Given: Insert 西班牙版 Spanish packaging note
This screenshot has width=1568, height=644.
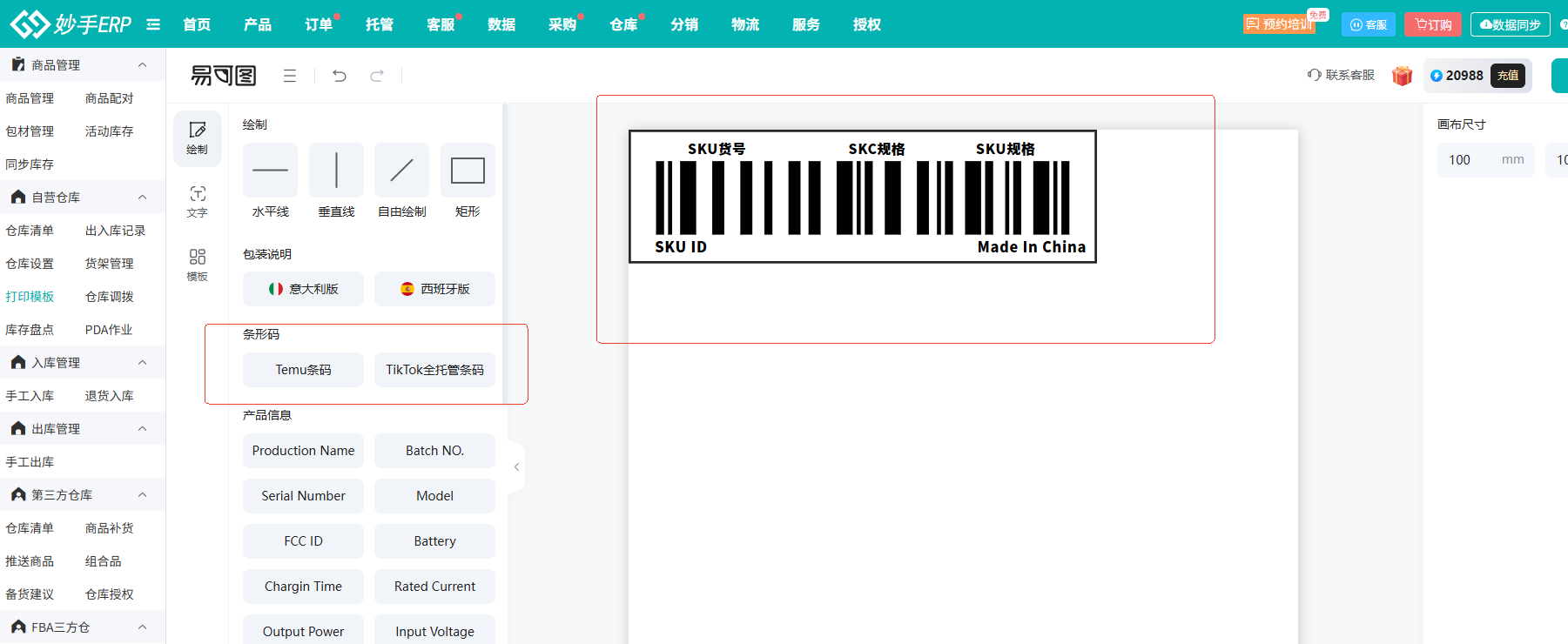Looking at the screenshot, I should pos(434,289).
